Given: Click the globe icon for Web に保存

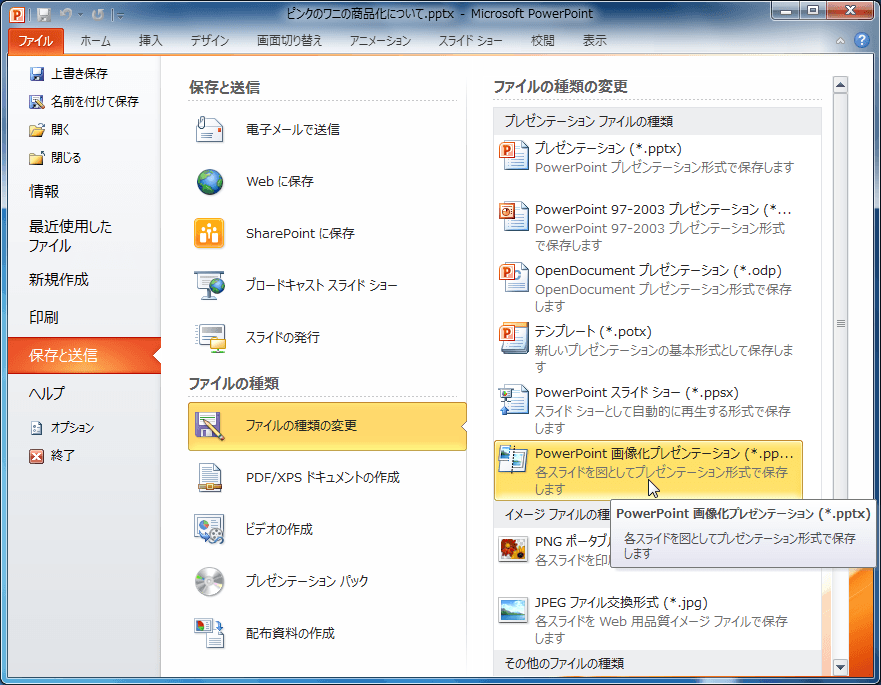Looking at the screenshot, I should pyautogui.click(x=210, y=182).
